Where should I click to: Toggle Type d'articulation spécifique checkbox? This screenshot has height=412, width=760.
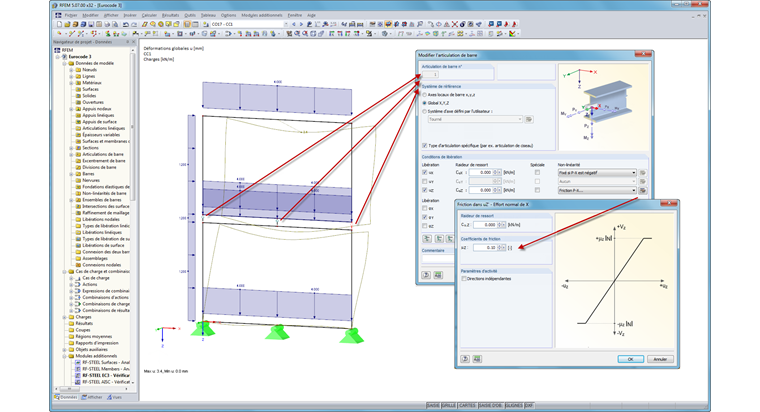pyautogui.click(x=425, y=145)
